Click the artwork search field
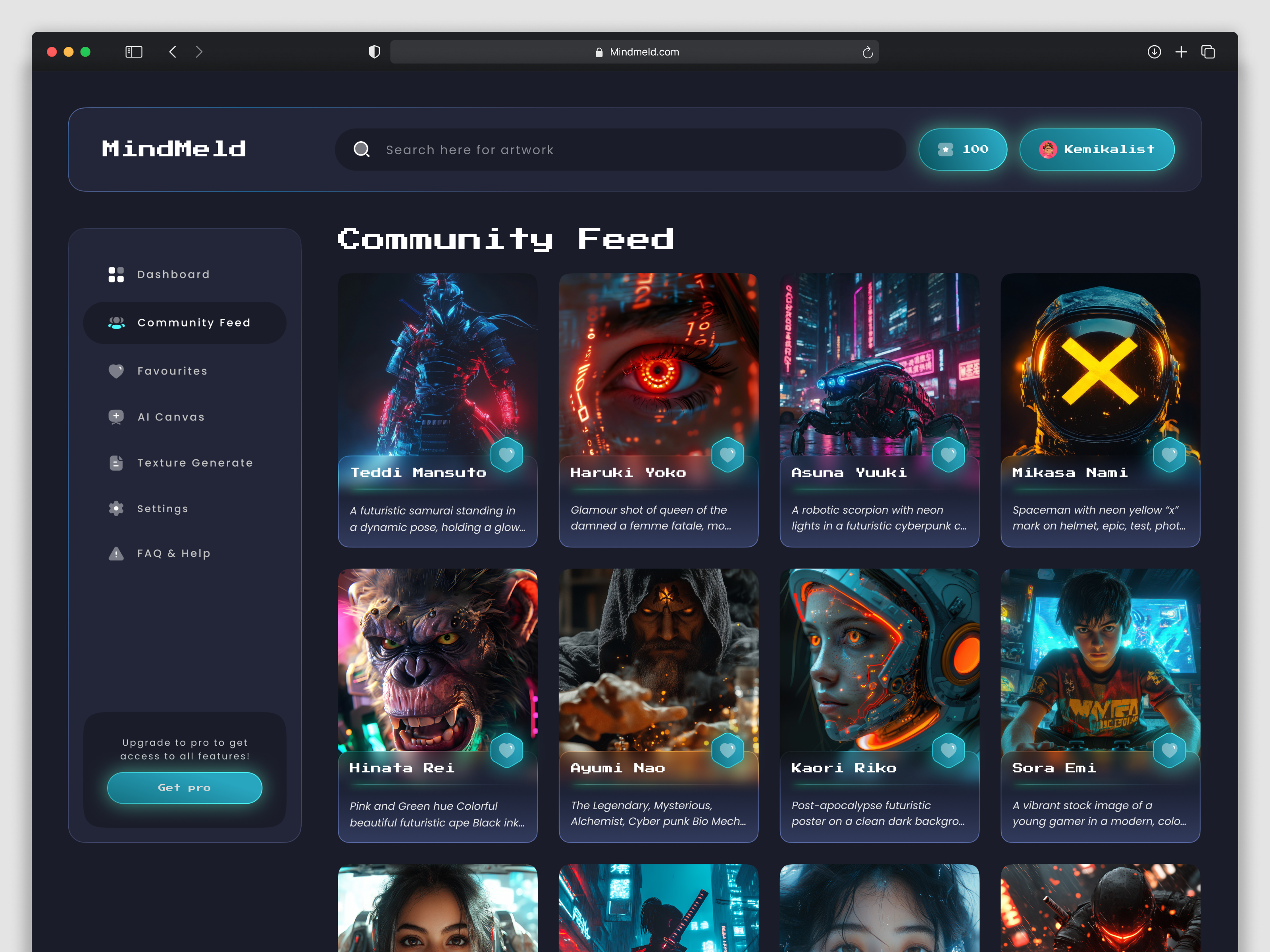The width and height of the screenshot is (1270, 952). click(621, 149)
